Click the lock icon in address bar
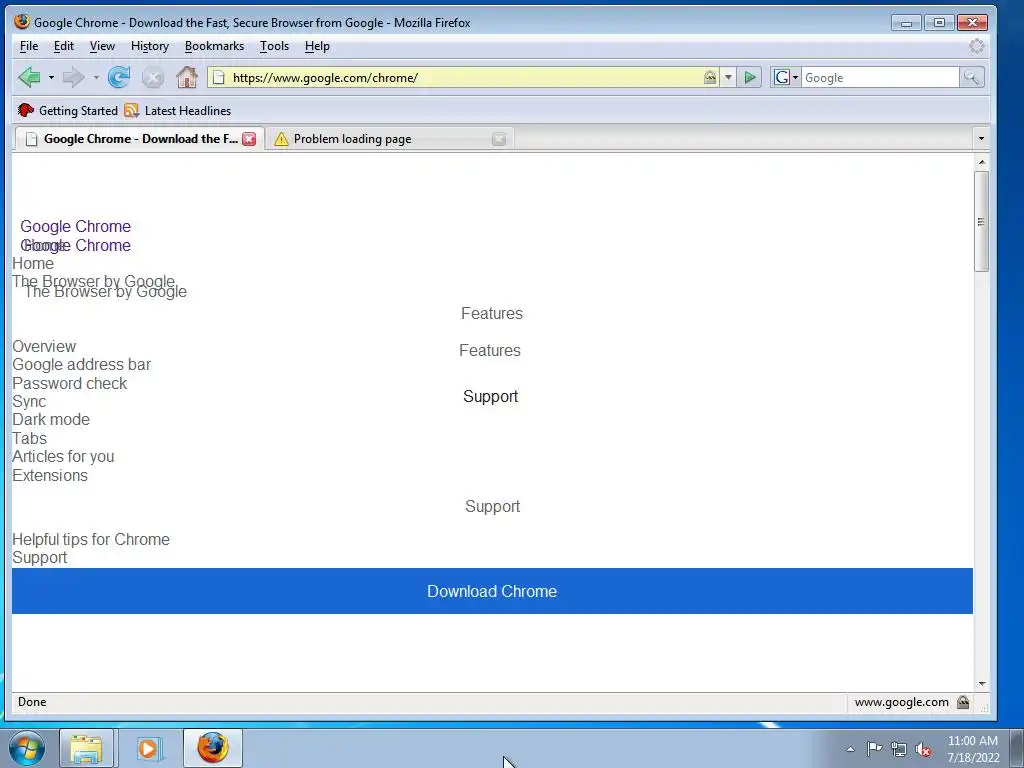 (x=710, y=78)
